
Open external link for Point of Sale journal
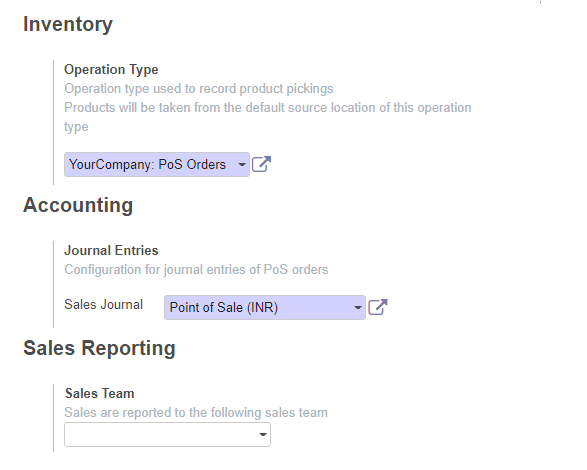point(378,307)
